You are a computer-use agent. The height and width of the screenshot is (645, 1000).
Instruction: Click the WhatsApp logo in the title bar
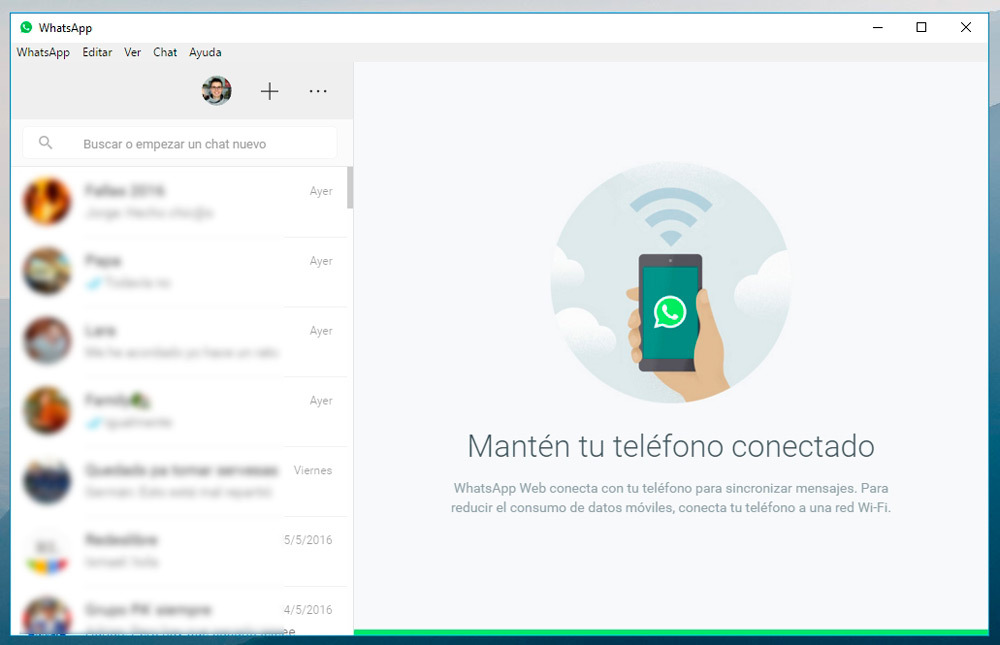coord(25,27)
